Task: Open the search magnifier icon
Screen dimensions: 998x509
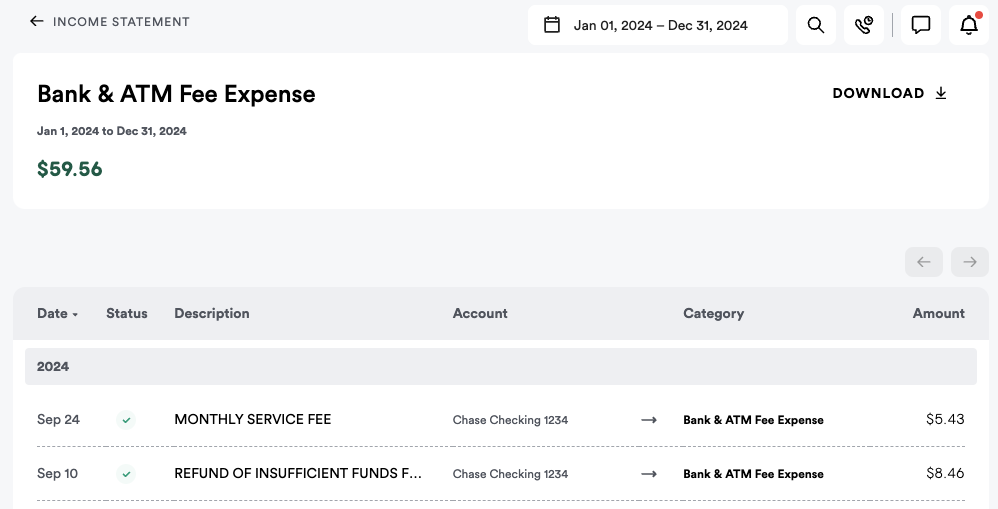Action: [x=816, y=25]
